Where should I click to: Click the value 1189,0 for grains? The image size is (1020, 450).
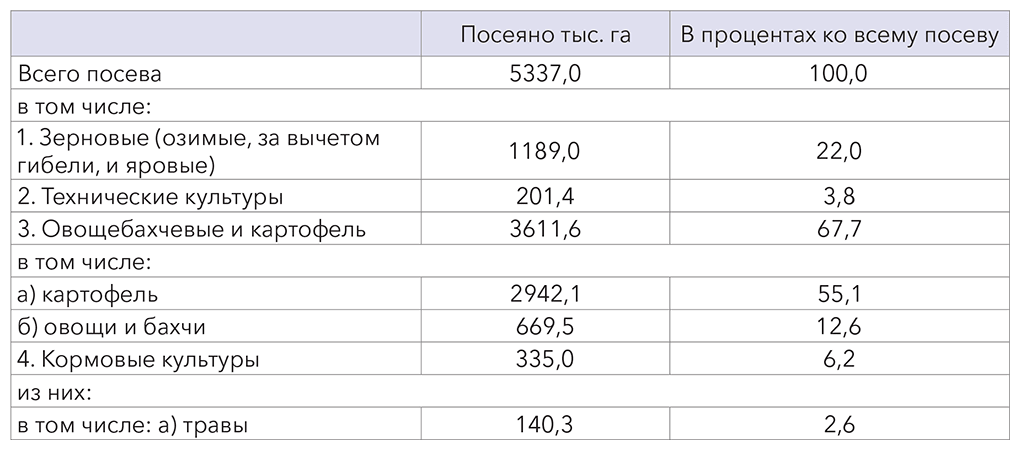pos(545,150)
